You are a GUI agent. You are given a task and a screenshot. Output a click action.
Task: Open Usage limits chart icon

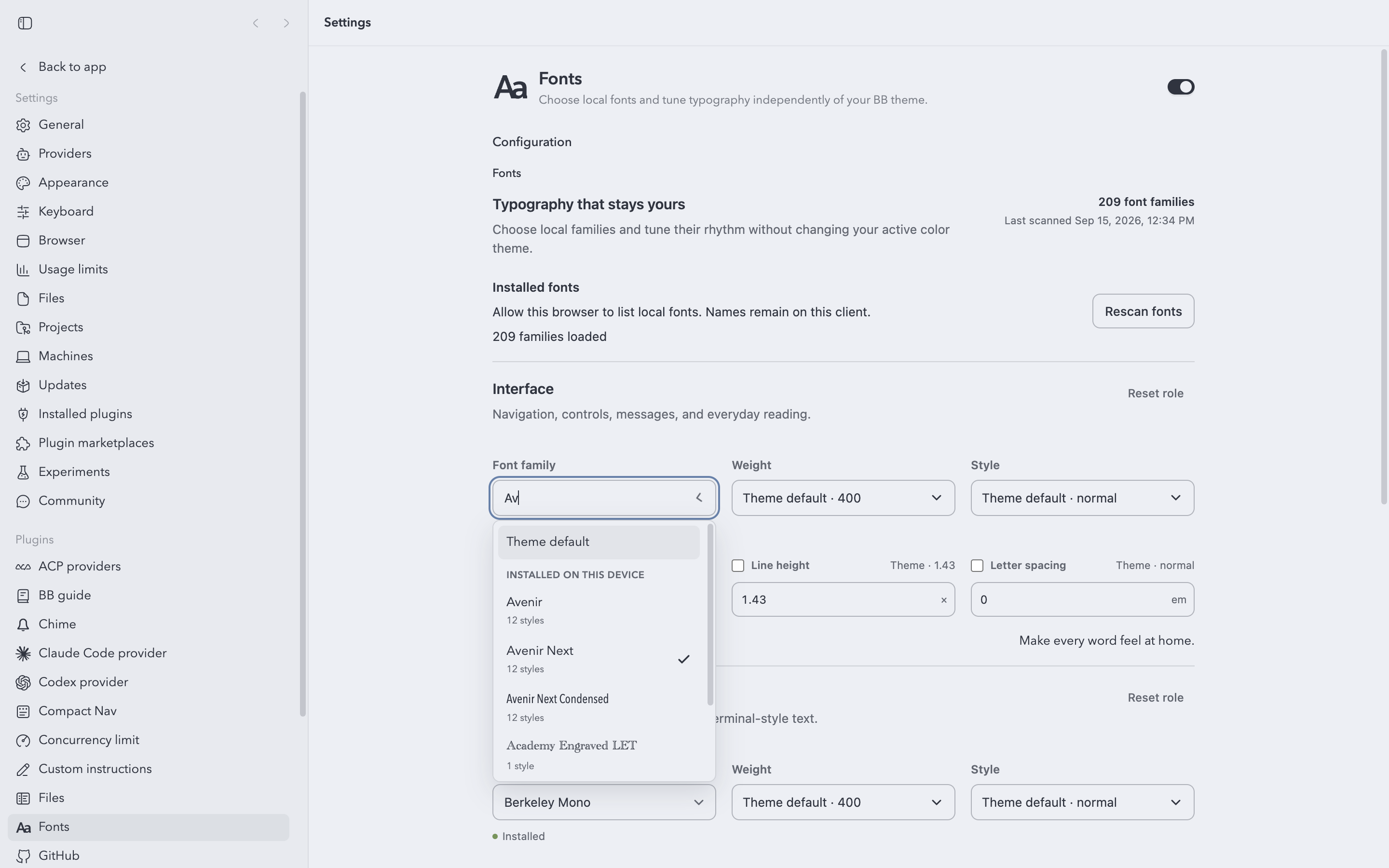coord(23,270)
